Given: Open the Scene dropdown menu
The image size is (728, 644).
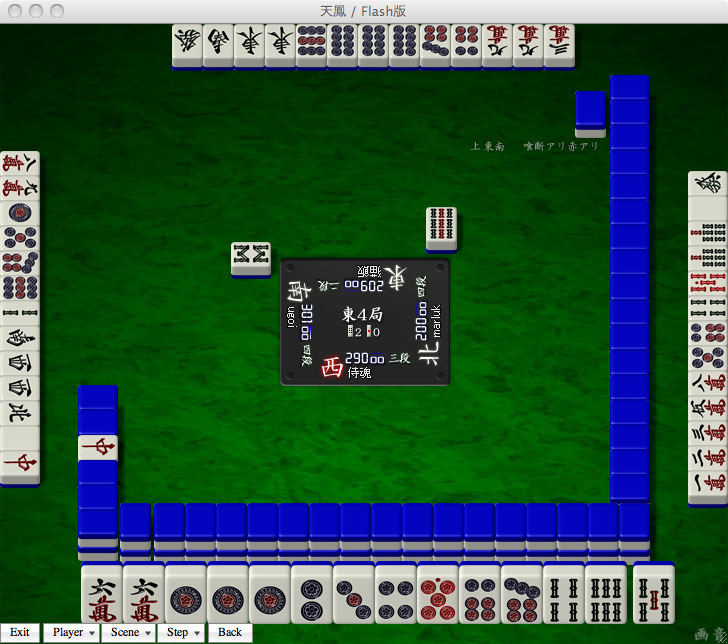Looking at the screenshot, I should pos(129,632).
